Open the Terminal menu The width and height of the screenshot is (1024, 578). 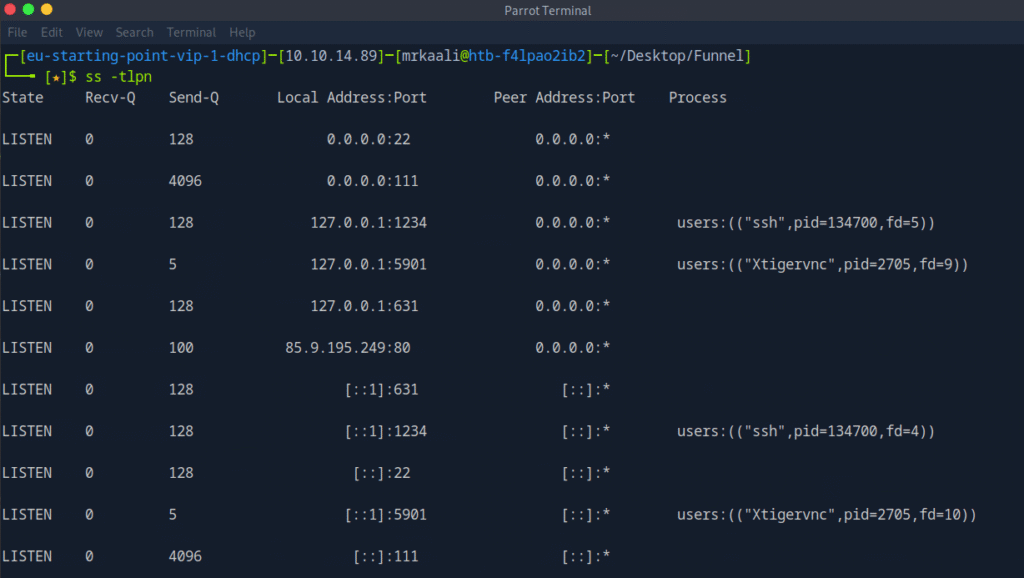(191, 32)
